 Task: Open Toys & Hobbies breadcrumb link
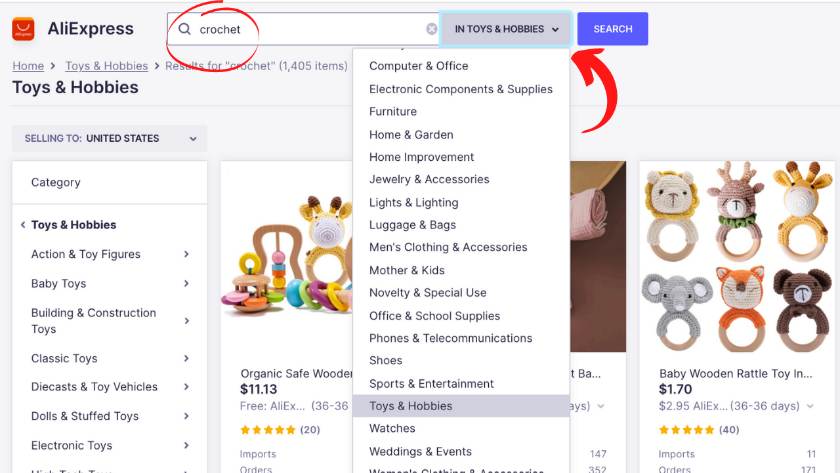(107, 66)
